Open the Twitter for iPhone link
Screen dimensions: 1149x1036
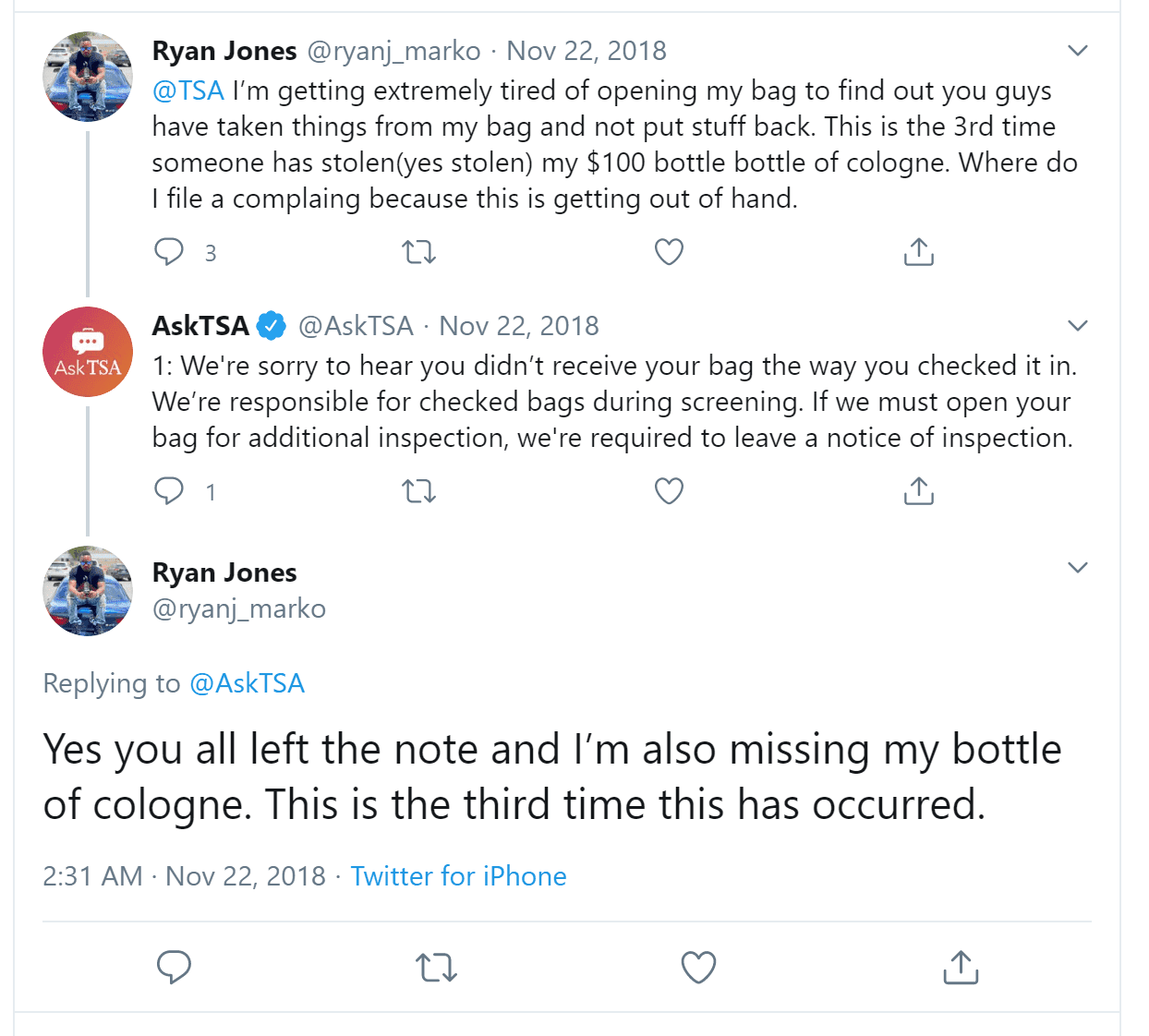[458, 875]
